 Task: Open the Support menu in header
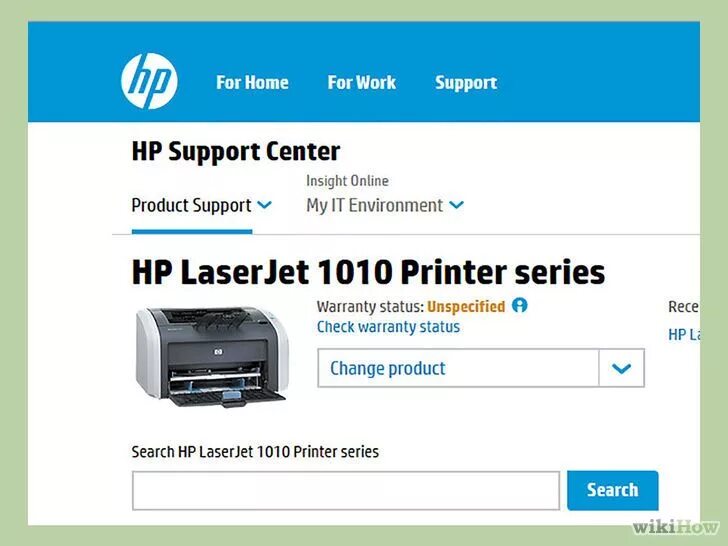(x=466, y=83)
